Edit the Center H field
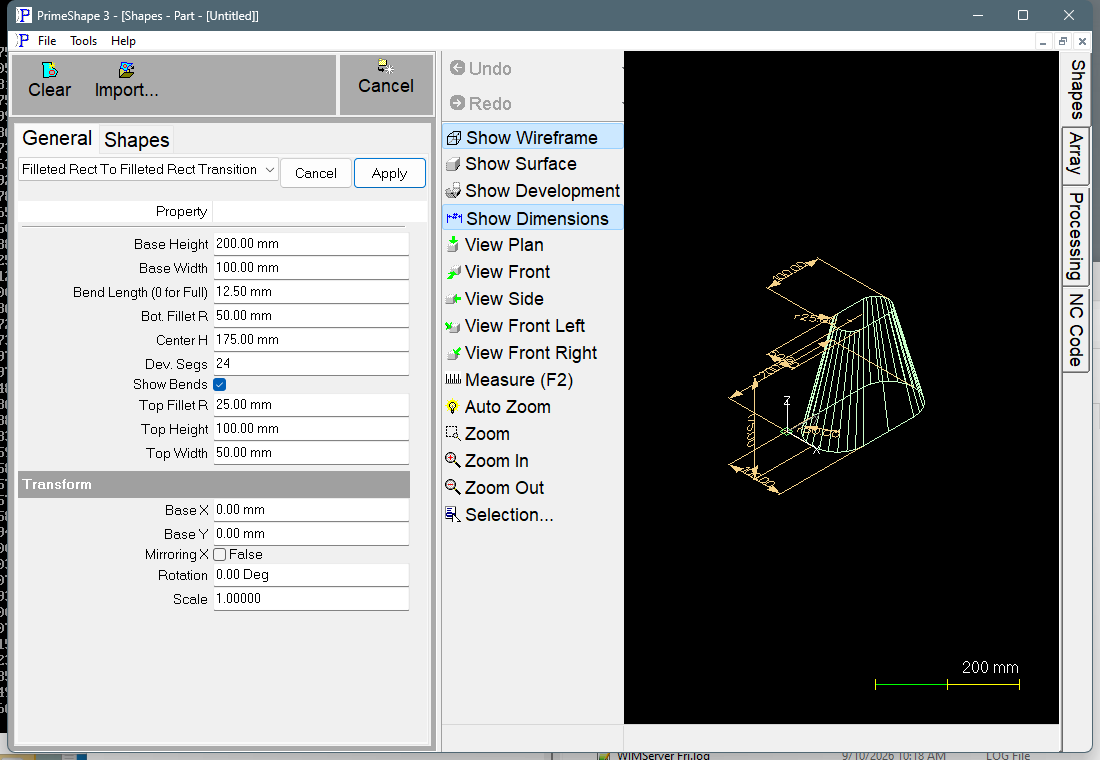 point(311,340)
